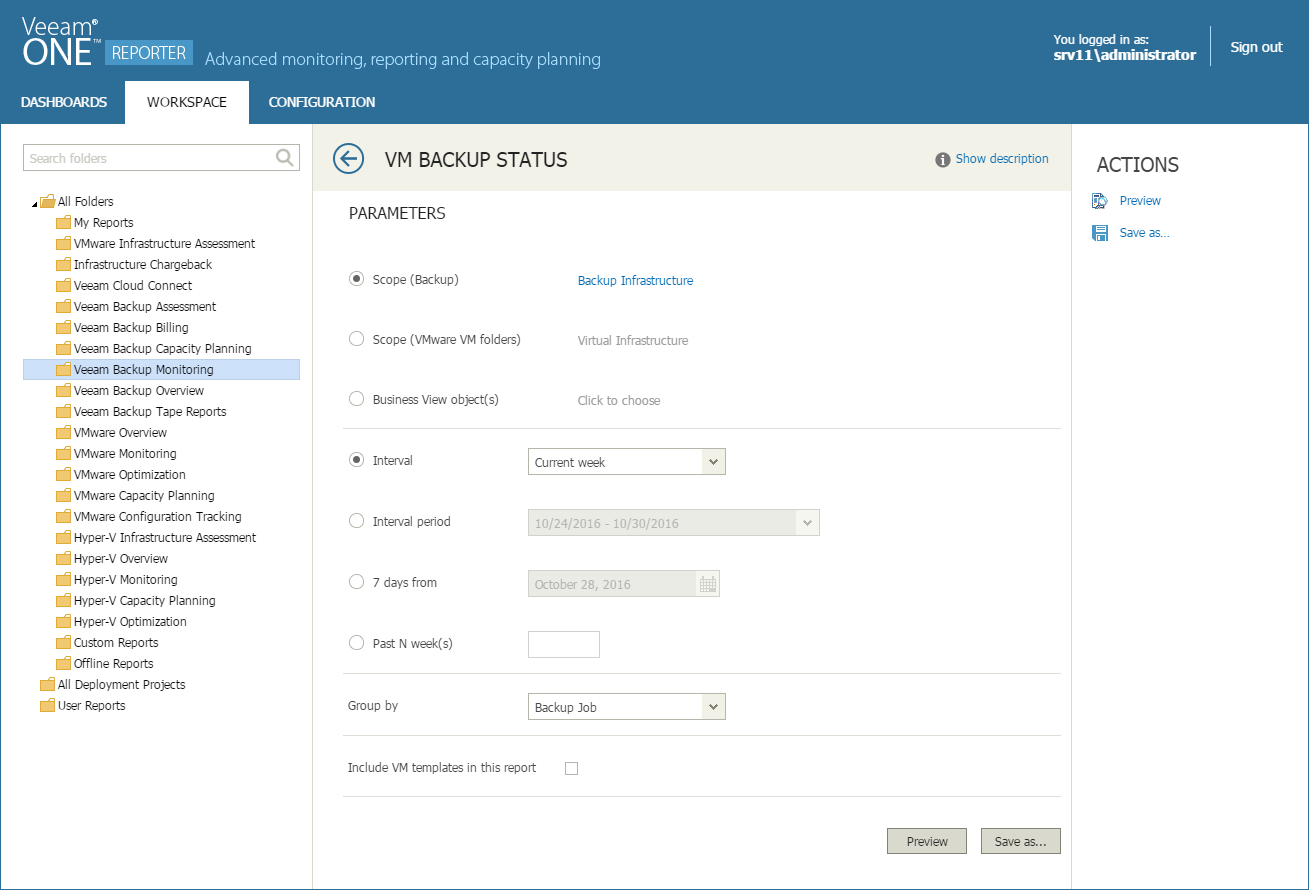1309x890 pixels.
Task: Click the folder icon for My Reports
Action: click(63, 222)
